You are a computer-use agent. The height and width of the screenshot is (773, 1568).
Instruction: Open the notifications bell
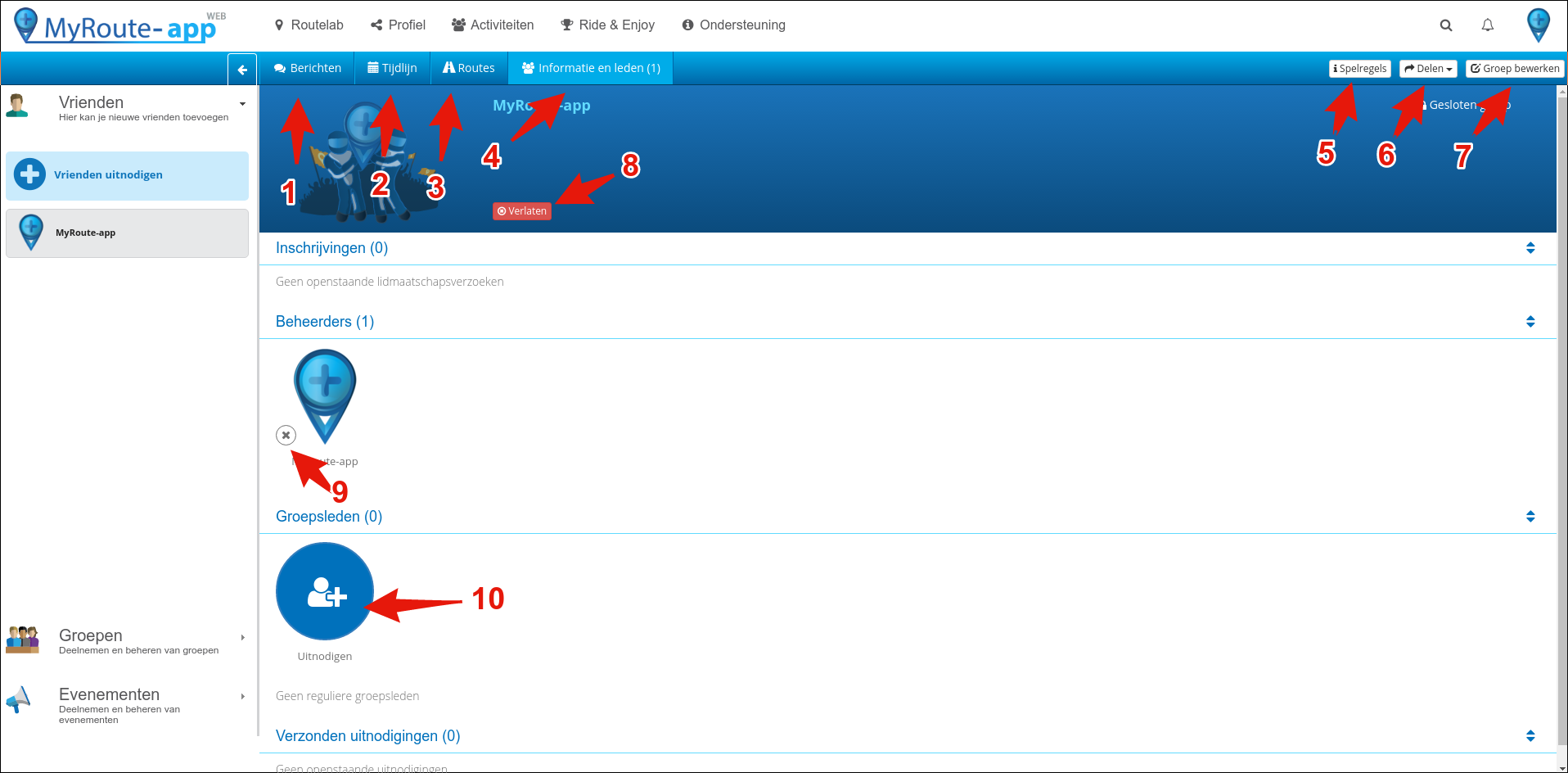[1488, 25]
